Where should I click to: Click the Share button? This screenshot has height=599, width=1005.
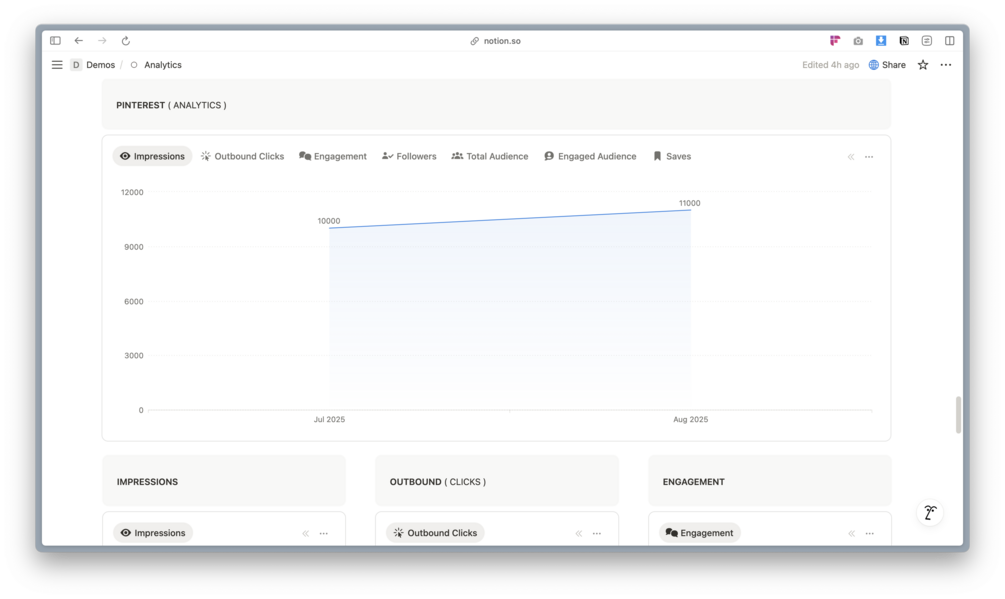tap(887, 65)
